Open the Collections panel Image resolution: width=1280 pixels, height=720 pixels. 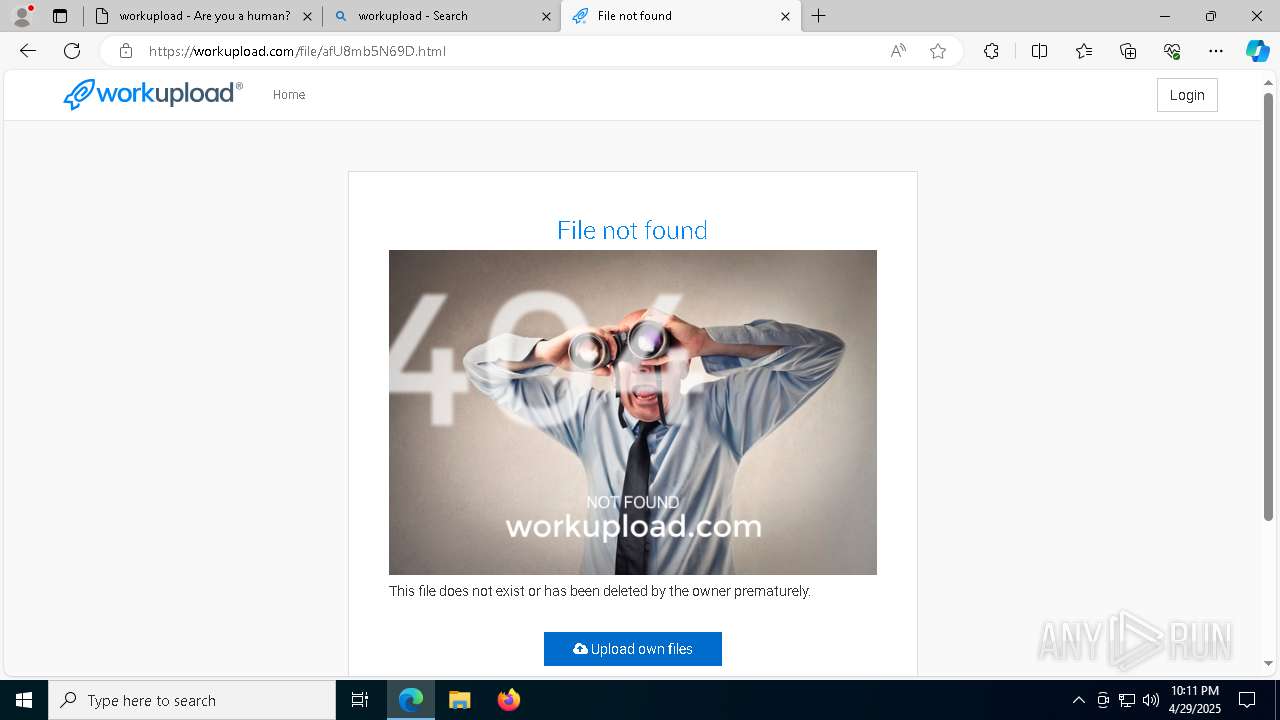[1128, 51]
